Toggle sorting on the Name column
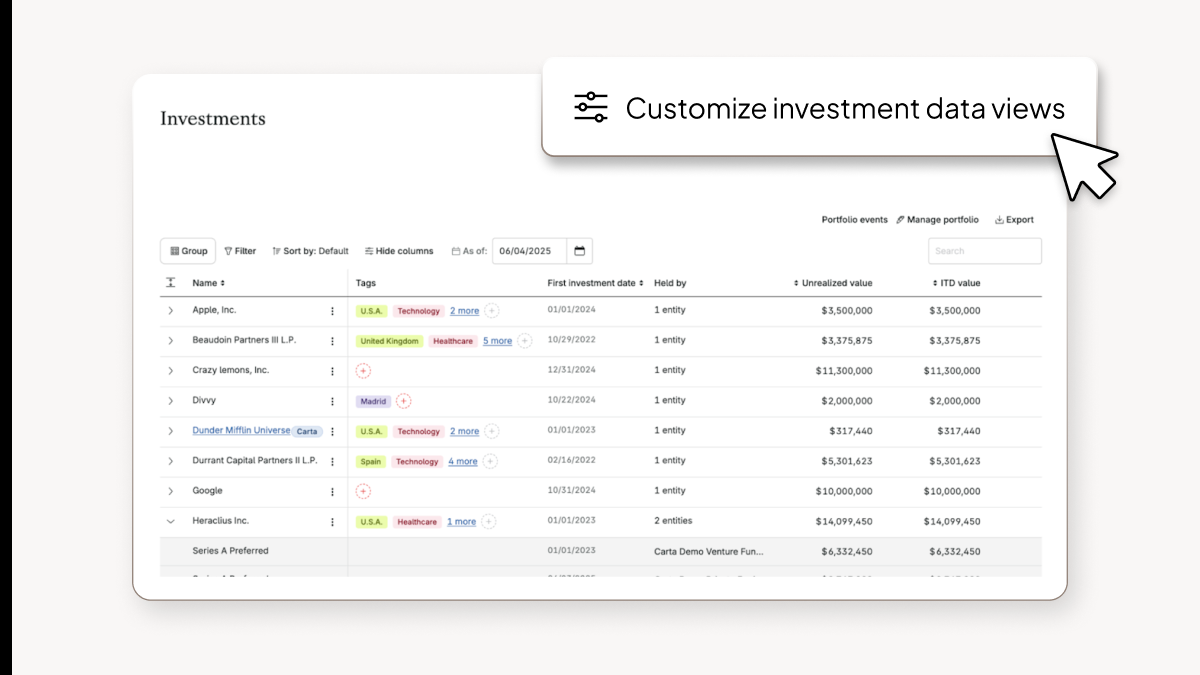Image resolution: width=1200 pixels, height=675 pixels. click(220, 283)
